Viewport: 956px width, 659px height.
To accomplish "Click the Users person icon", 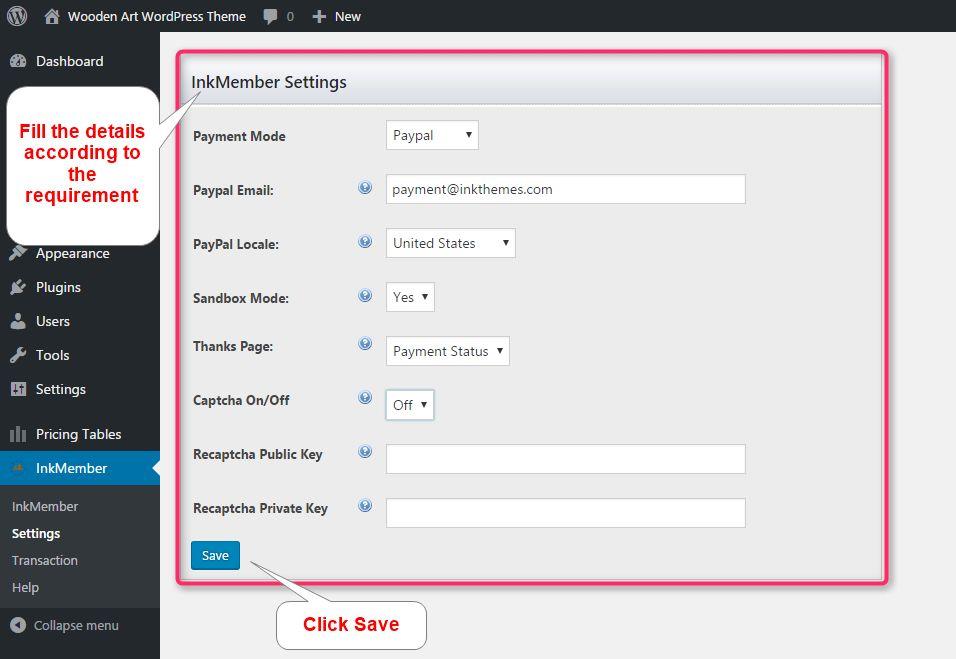I will pos(18,321).
